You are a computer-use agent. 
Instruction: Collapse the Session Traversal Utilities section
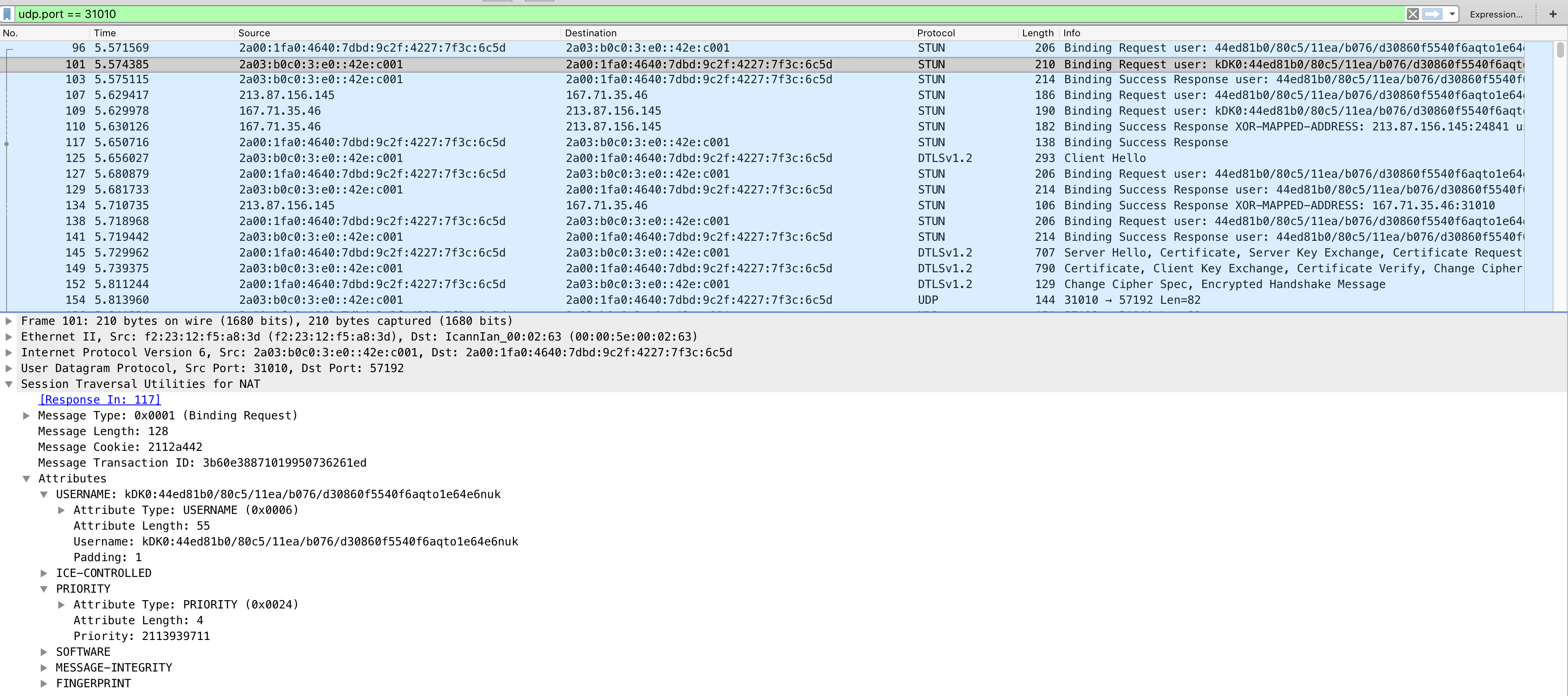pos(8,384)
